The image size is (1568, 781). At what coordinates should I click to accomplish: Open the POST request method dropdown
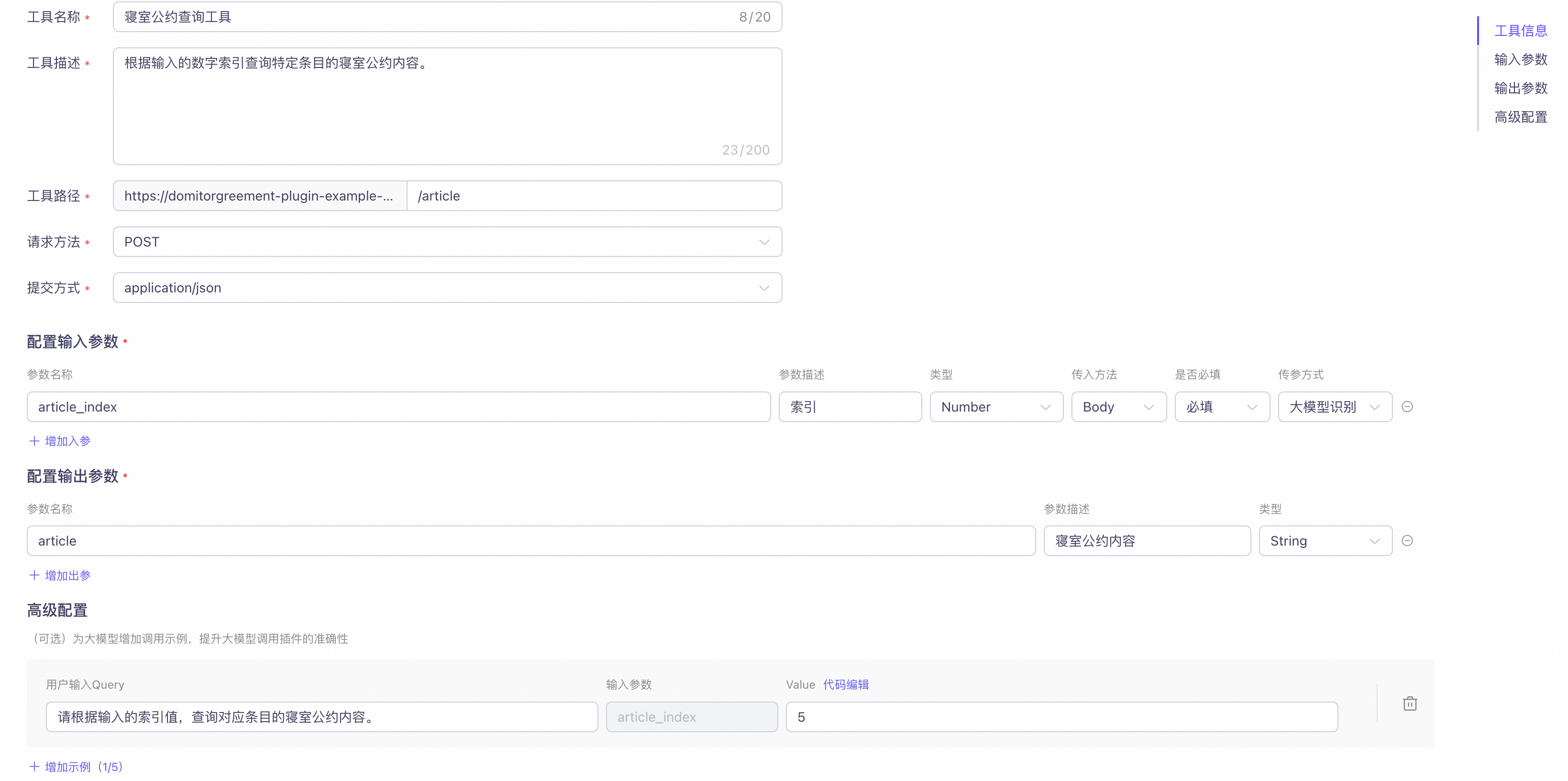(x=447, y=242)
